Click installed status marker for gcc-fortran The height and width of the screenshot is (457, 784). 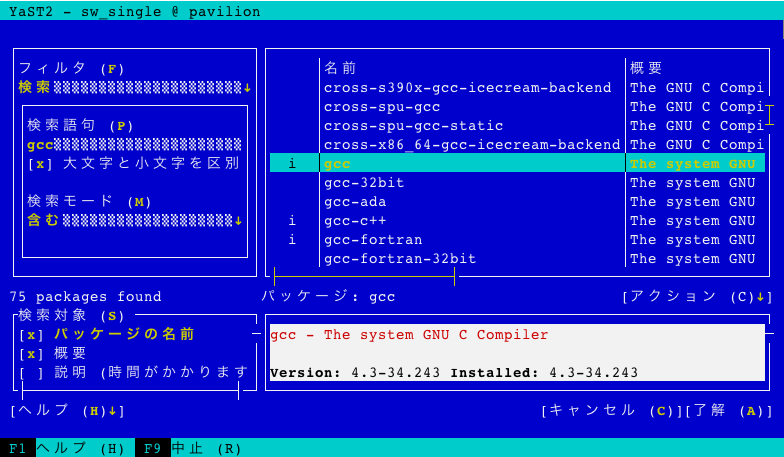point(292,240)
